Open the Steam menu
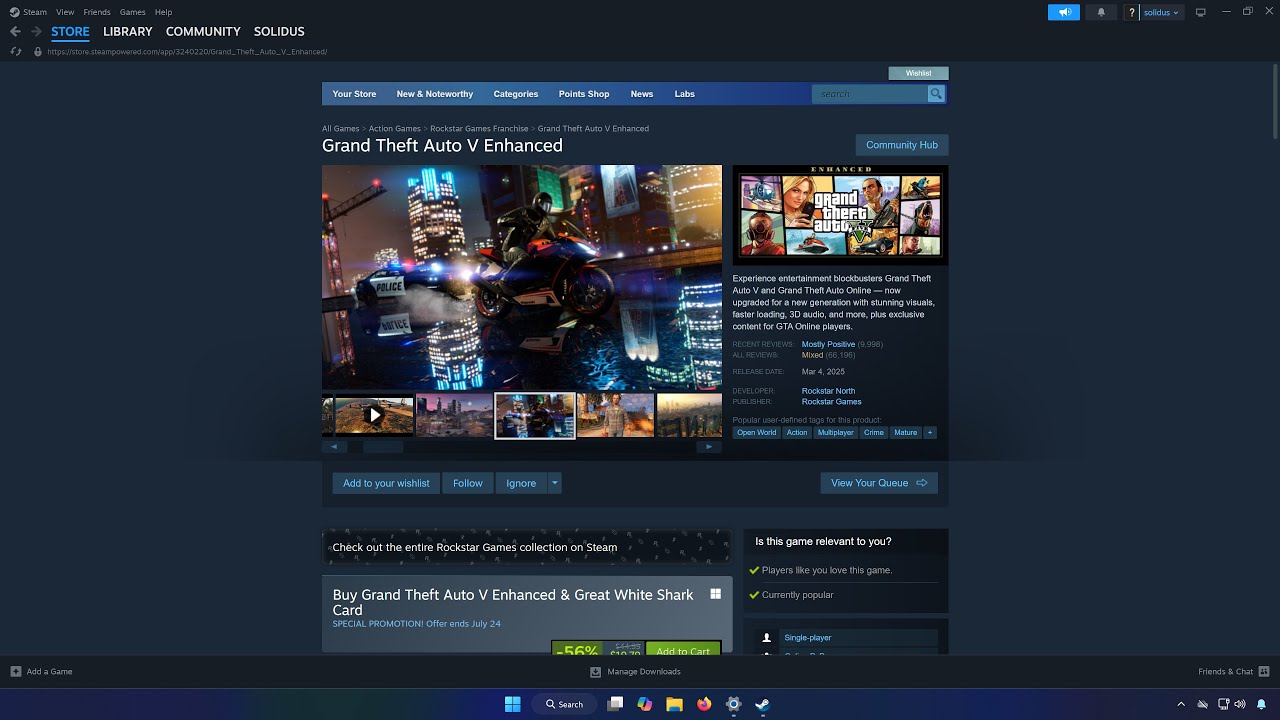1280x720 pixels. click(35, 12)
